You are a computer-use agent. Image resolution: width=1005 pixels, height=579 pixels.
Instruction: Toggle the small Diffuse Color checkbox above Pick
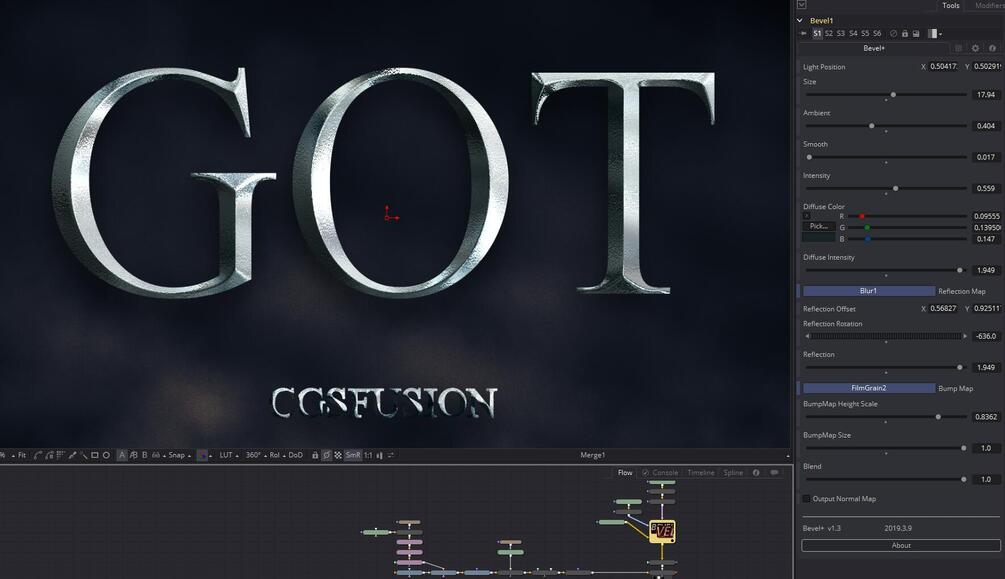pos(806,216)
